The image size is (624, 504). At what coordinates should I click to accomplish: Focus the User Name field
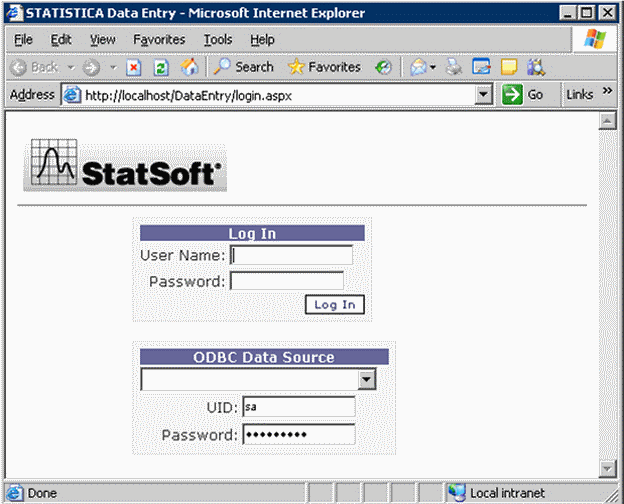[291, 255]
